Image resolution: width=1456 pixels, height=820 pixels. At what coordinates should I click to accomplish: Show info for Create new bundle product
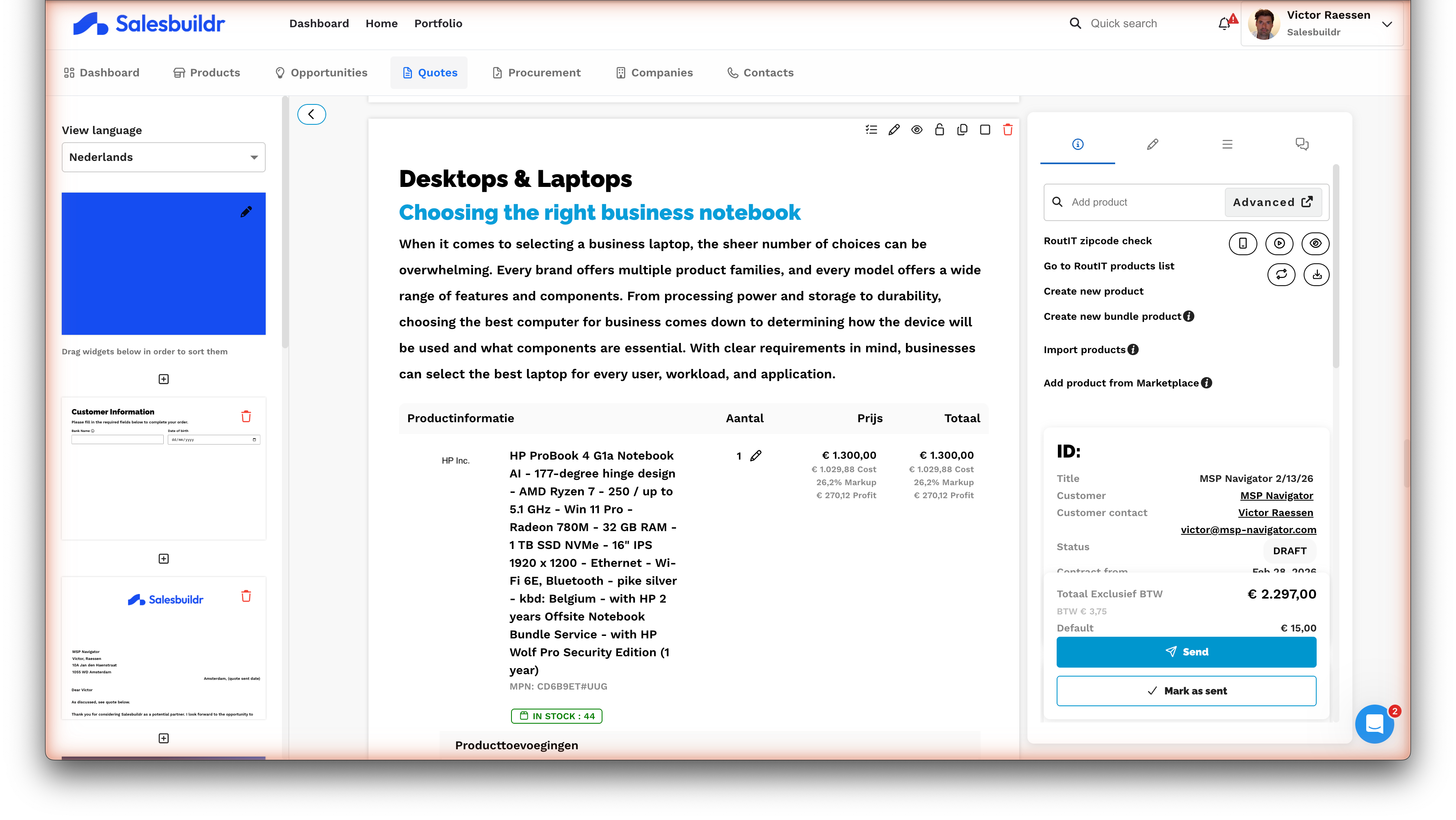(x=1189, y=316)
